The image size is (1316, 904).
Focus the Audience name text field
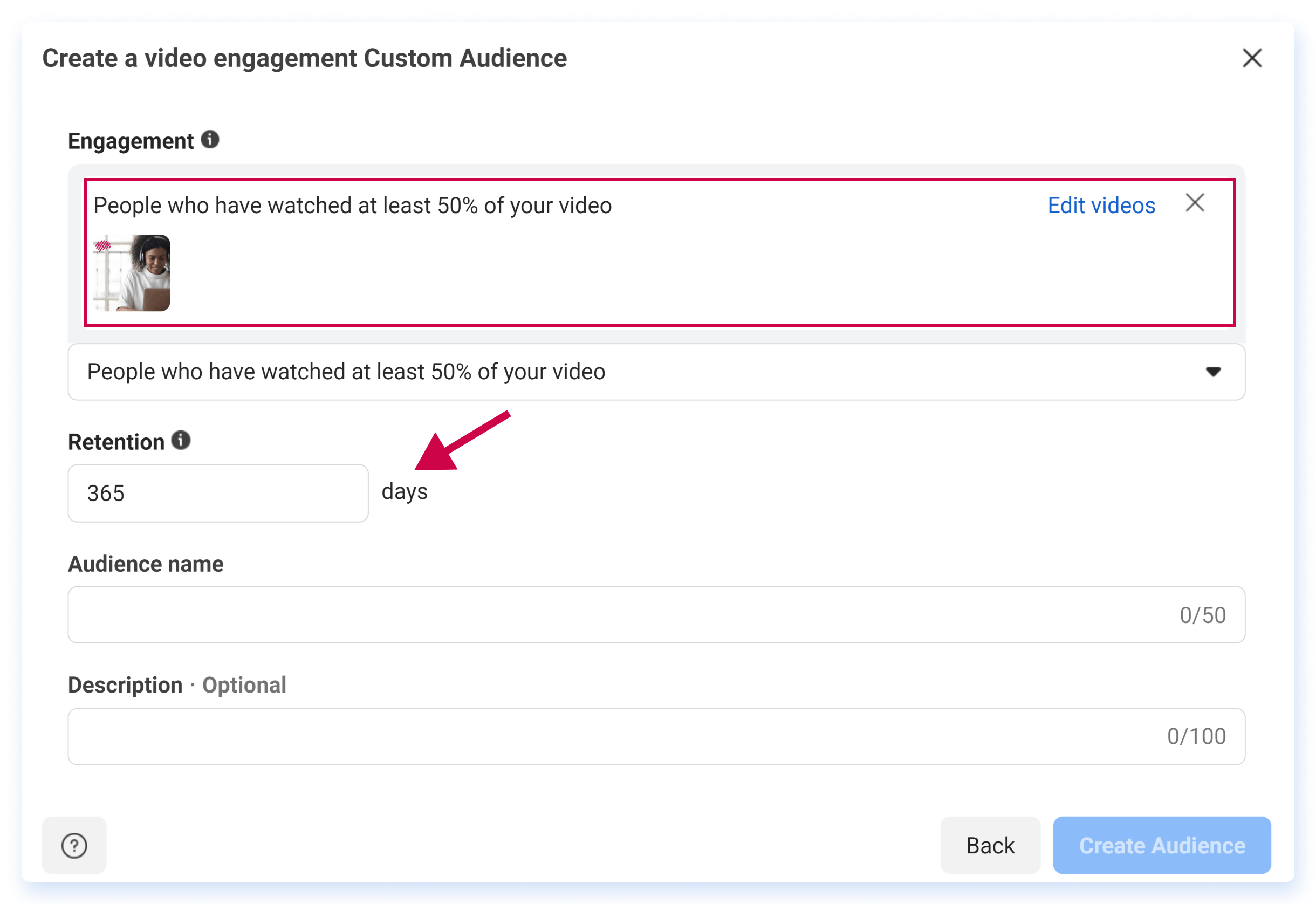656,614
